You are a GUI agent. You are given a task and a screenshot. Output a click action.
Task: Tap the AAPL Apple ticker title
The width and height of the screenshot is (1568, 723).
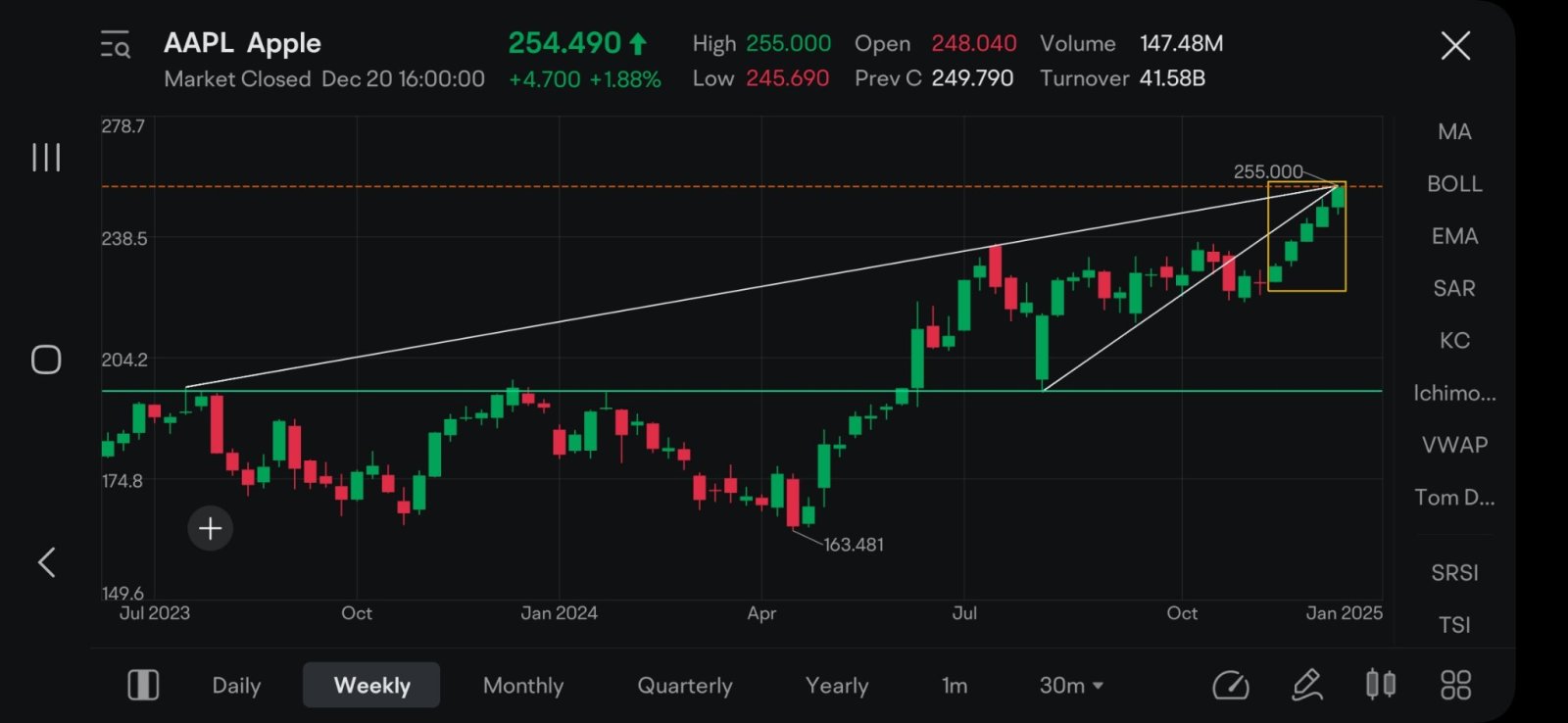(242, 43)
